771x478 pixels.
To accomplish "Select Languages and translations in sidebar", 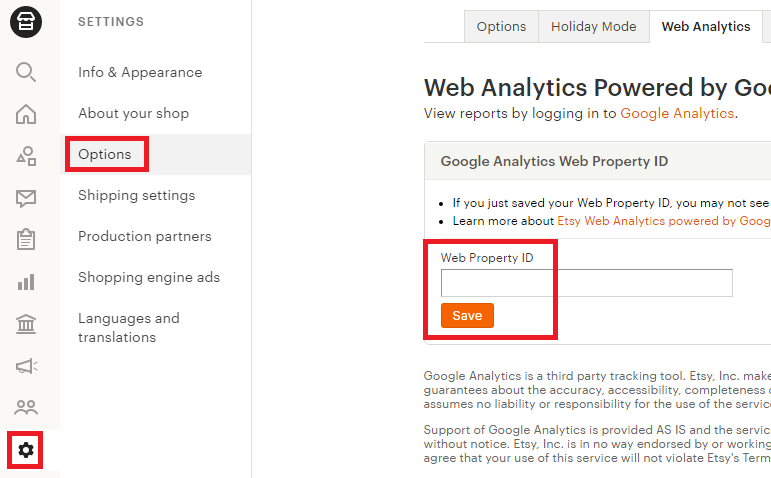I will pos(129,327).
